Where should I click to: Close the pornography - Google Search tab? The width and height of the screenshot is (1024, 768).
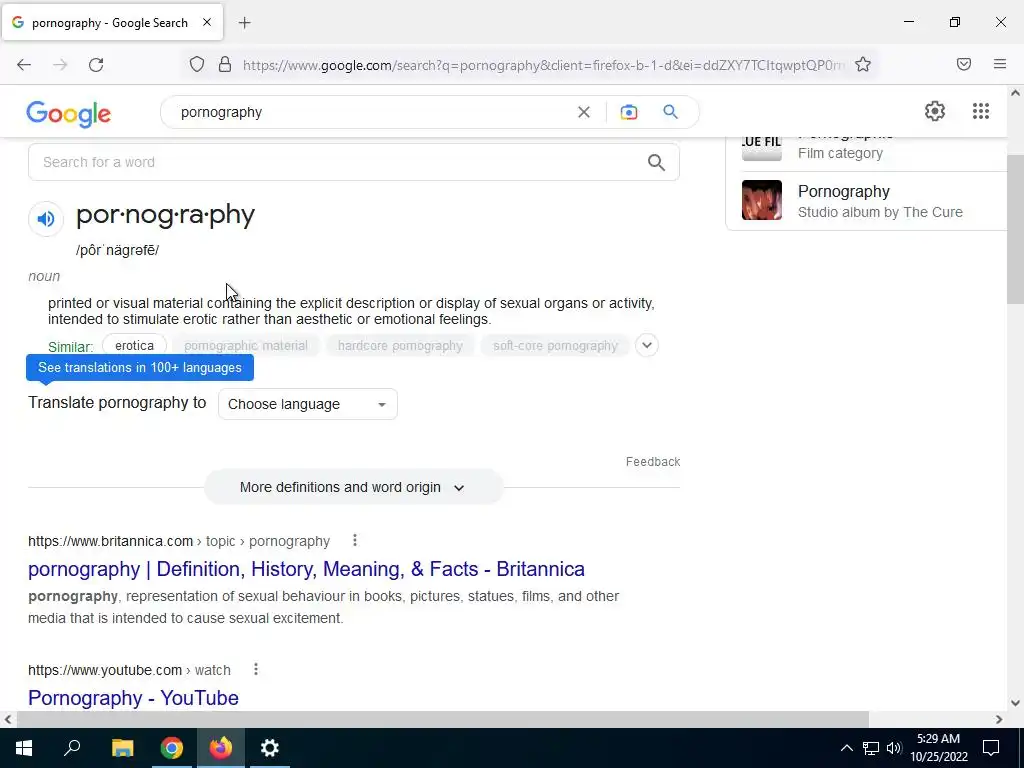point(206,22)
